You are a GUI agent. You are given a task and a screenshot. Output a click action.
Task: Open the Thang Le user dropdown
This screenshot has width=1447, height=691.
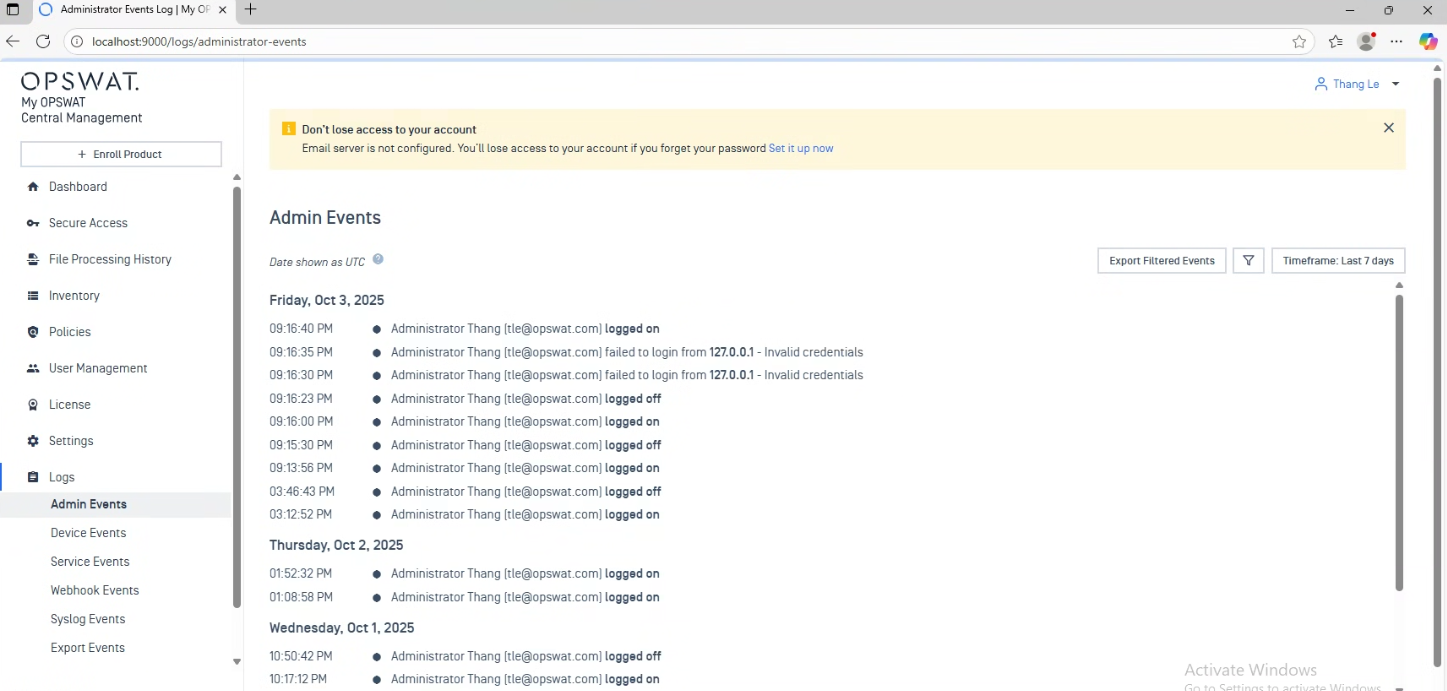point(1357,84)
